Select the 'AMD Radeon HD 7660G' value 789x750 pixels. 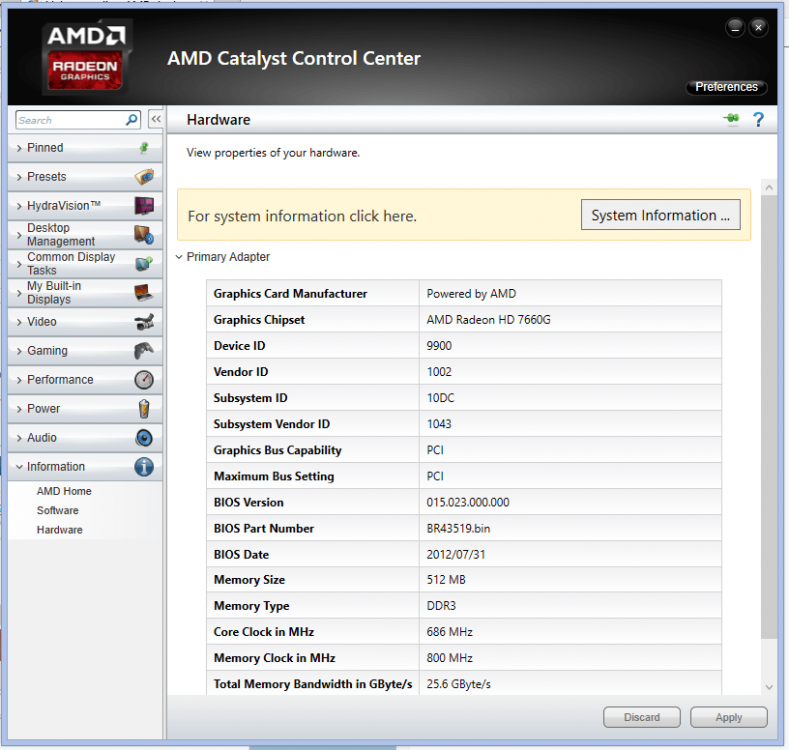click(x=489, y=320)
